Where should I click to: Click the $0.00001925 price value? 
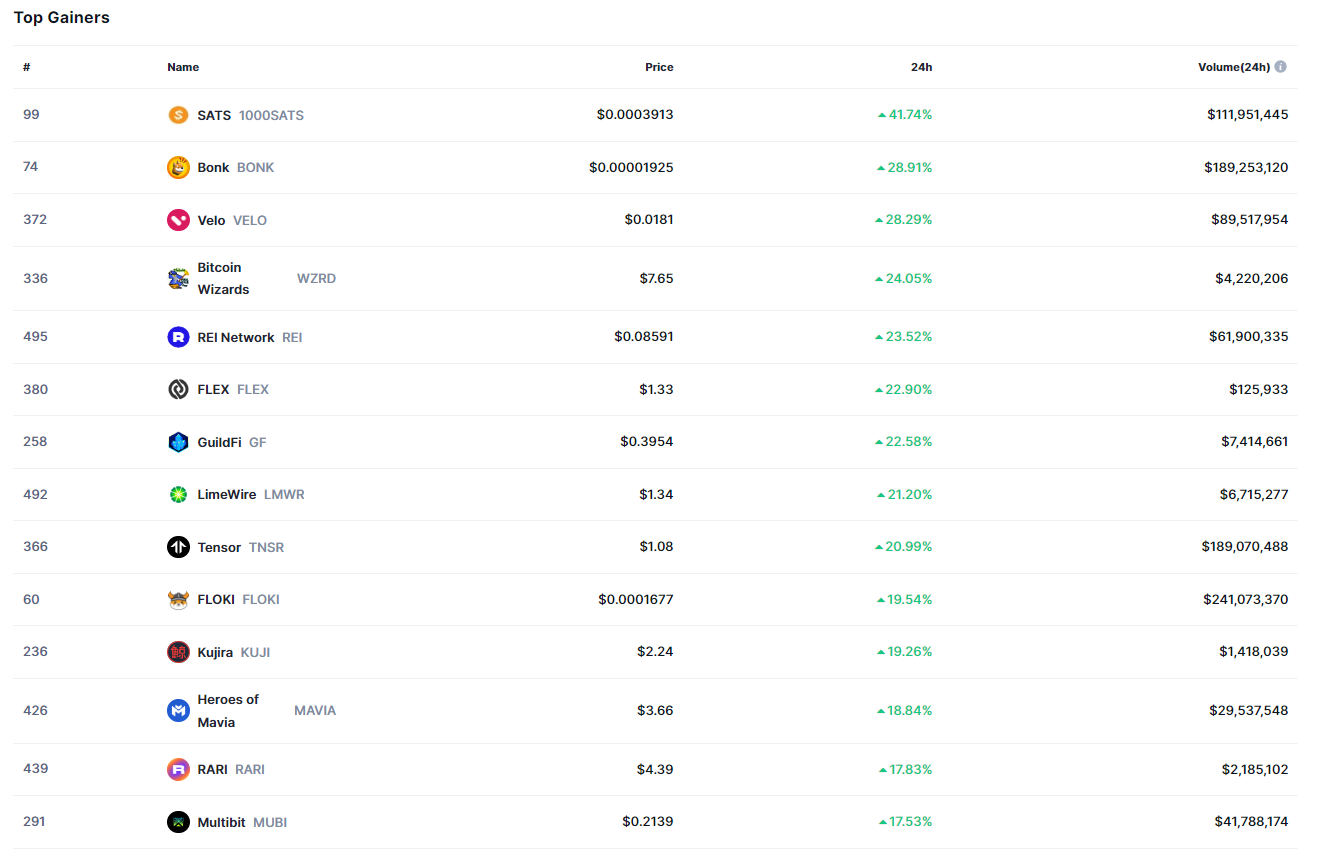pos(631,167)
